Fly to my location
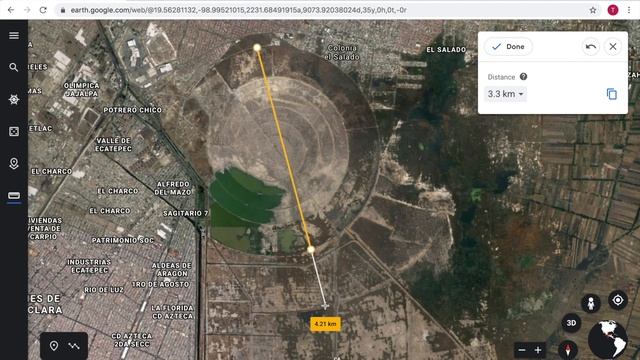 coord(618,300)
